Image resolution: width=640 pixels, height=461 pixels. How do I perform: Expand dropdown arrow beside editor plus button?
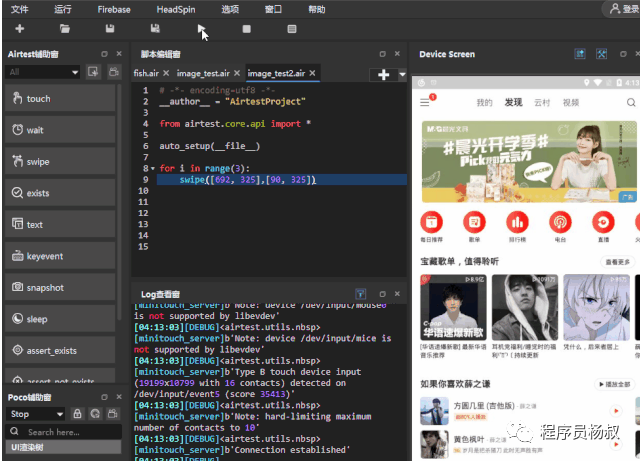coord(402,75)
